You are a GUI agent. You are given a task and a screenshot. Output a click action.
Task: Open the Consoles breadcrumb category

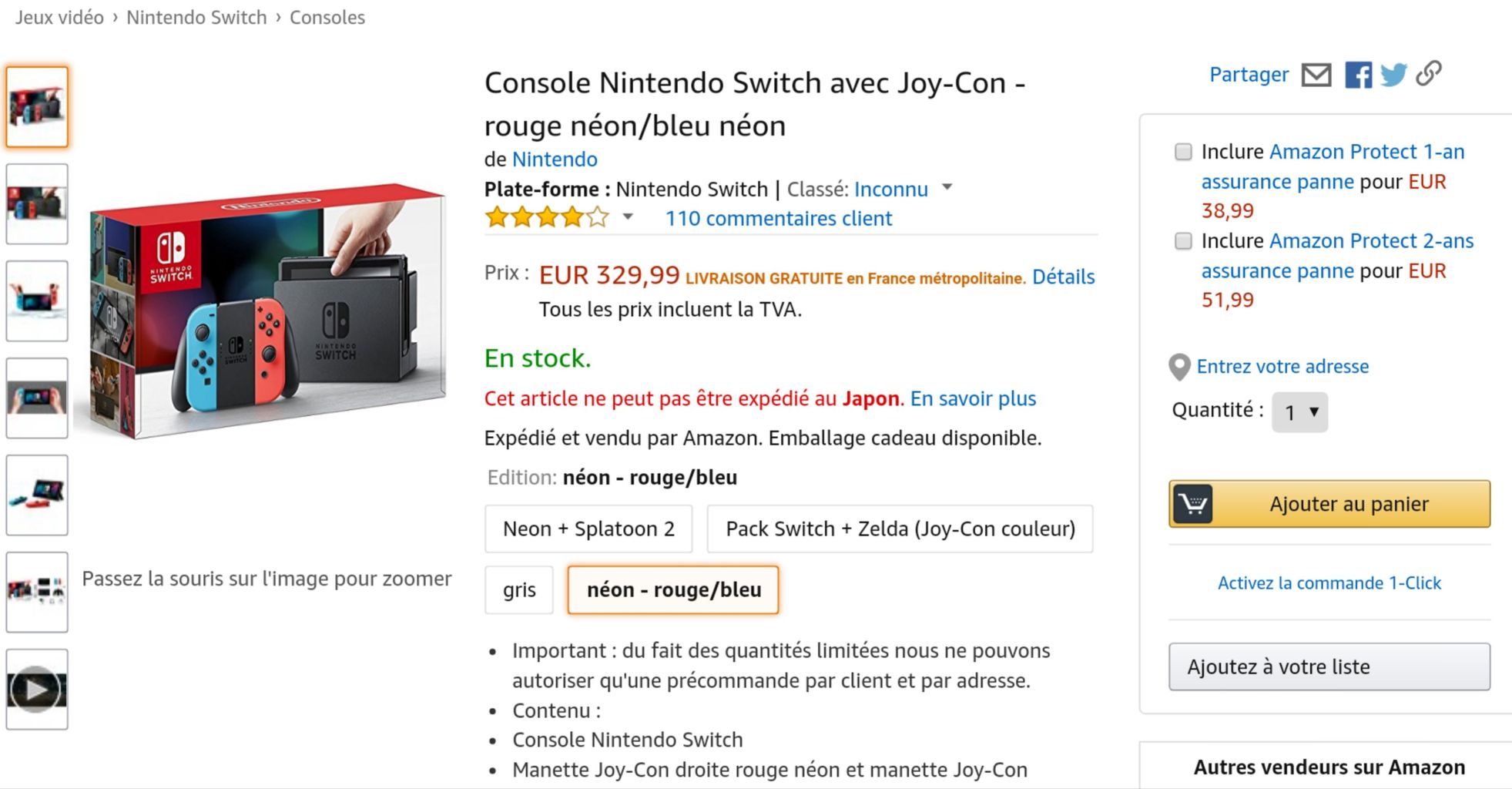(327, 18)
